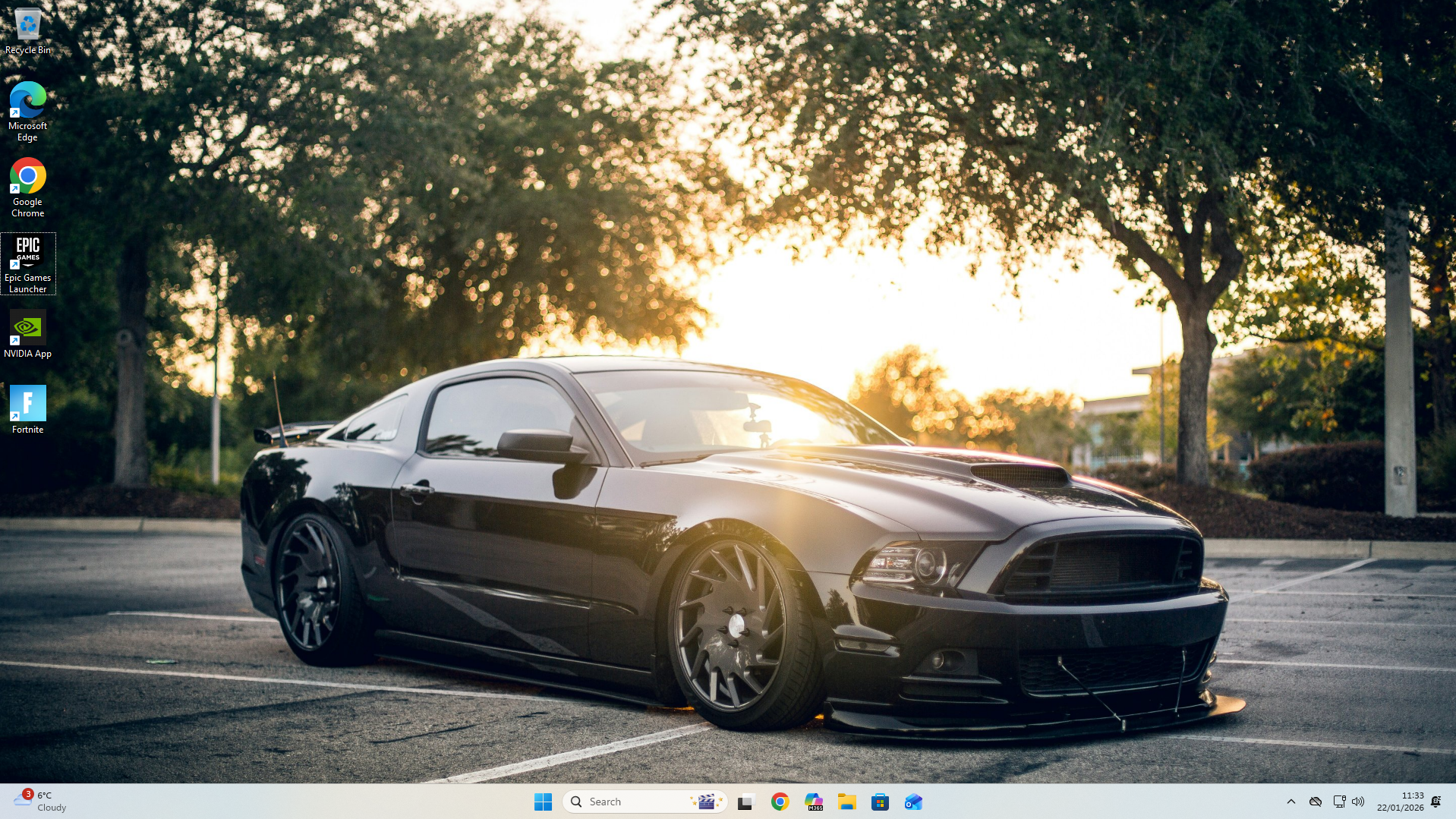Select the Fortnite desktop shortcut
Image resolution: width=1456 pixels, height=819 pixels.
(x=28, y=410)
